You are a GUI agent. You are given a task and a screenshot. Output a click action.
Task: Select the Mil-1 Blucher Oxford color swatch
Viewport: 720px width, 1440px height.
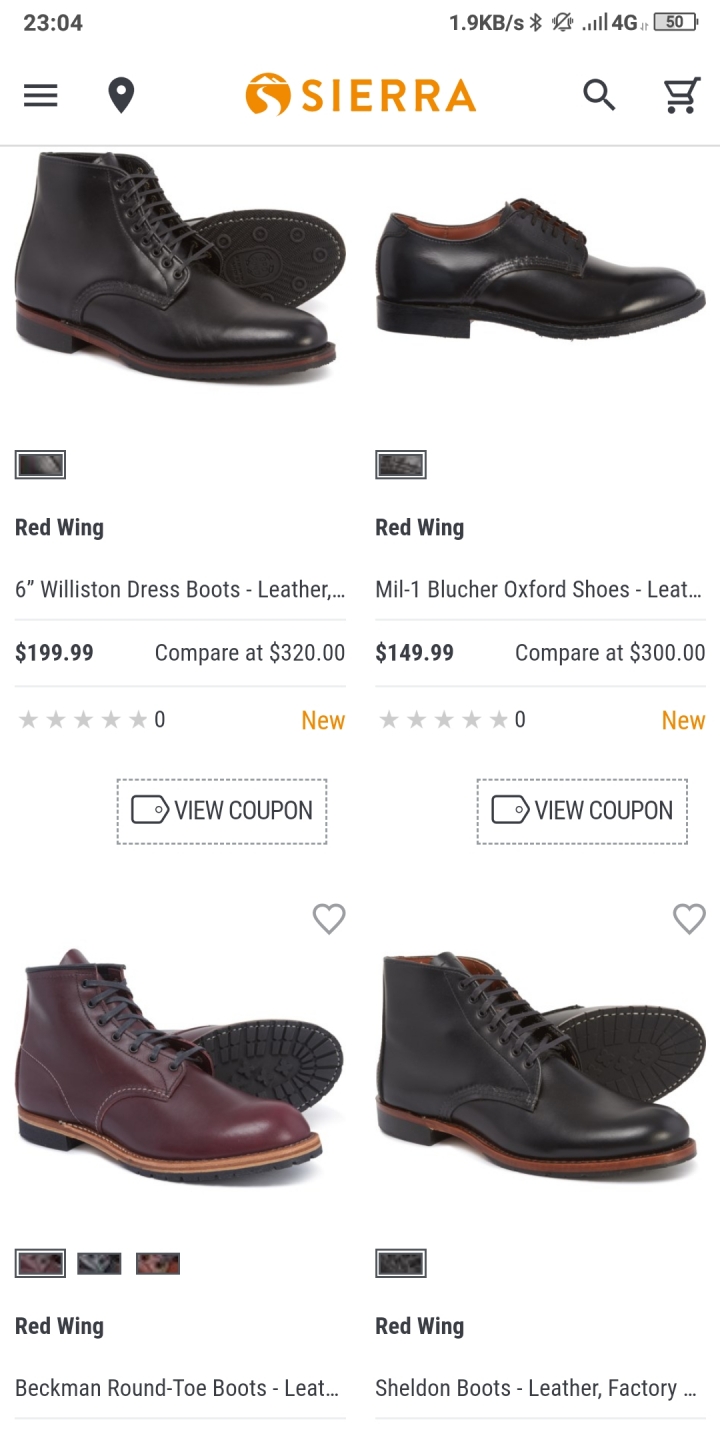[x=401, y=465]
